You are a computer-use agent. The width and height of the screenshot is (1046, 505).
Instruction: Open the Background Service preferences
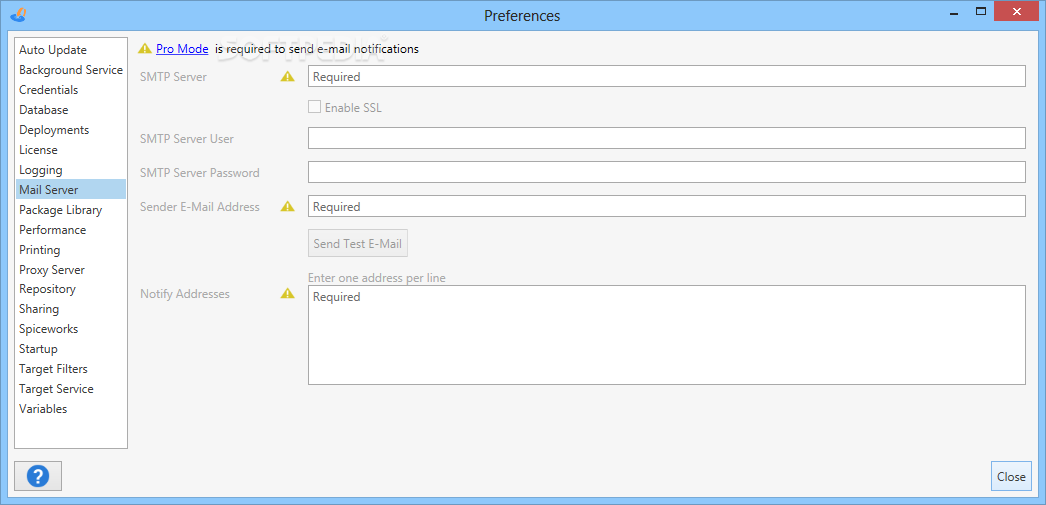[x=71, y=70]
